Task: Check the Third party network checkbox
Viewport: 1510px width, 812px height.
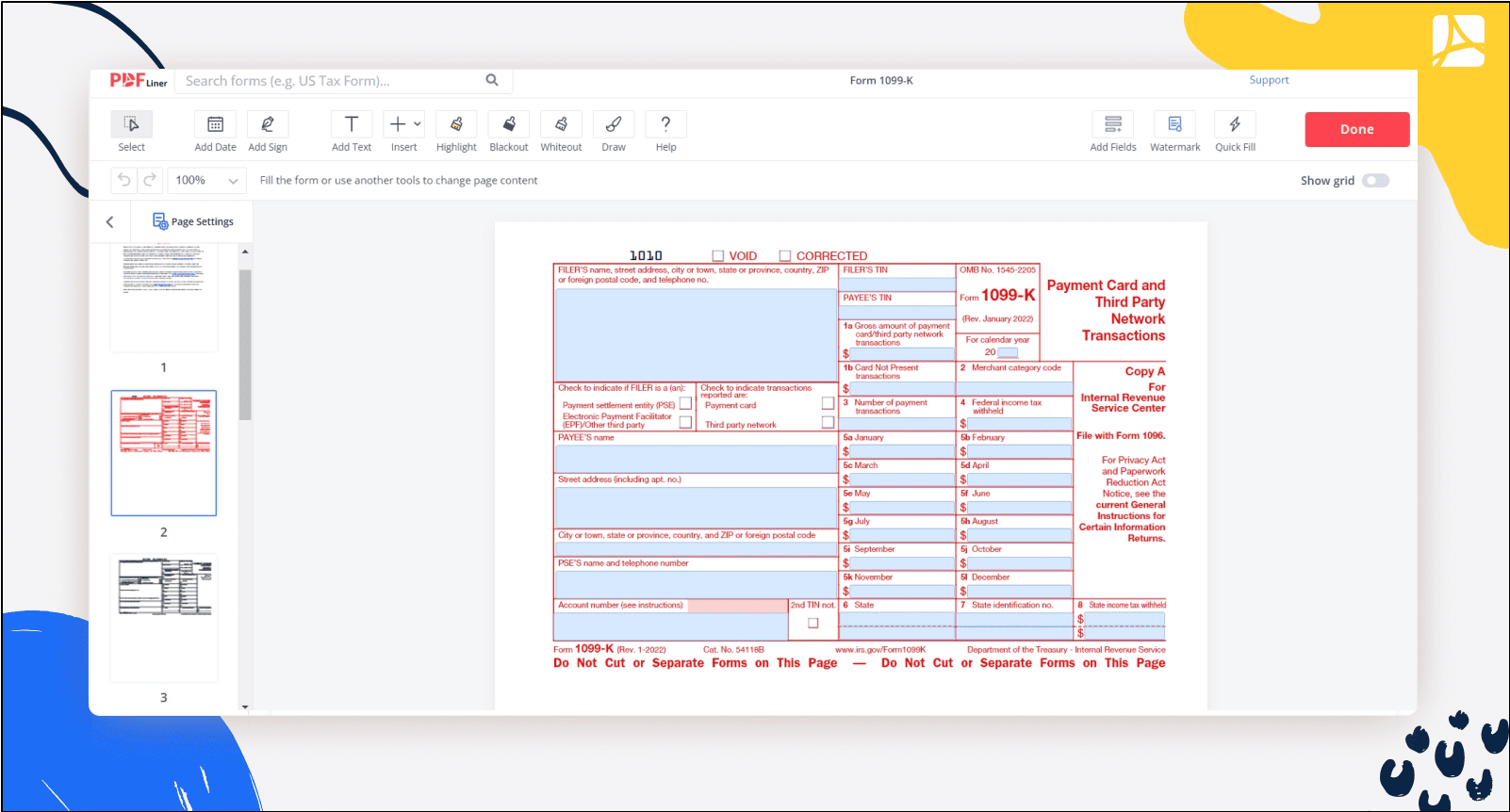Action: point(829,422)
